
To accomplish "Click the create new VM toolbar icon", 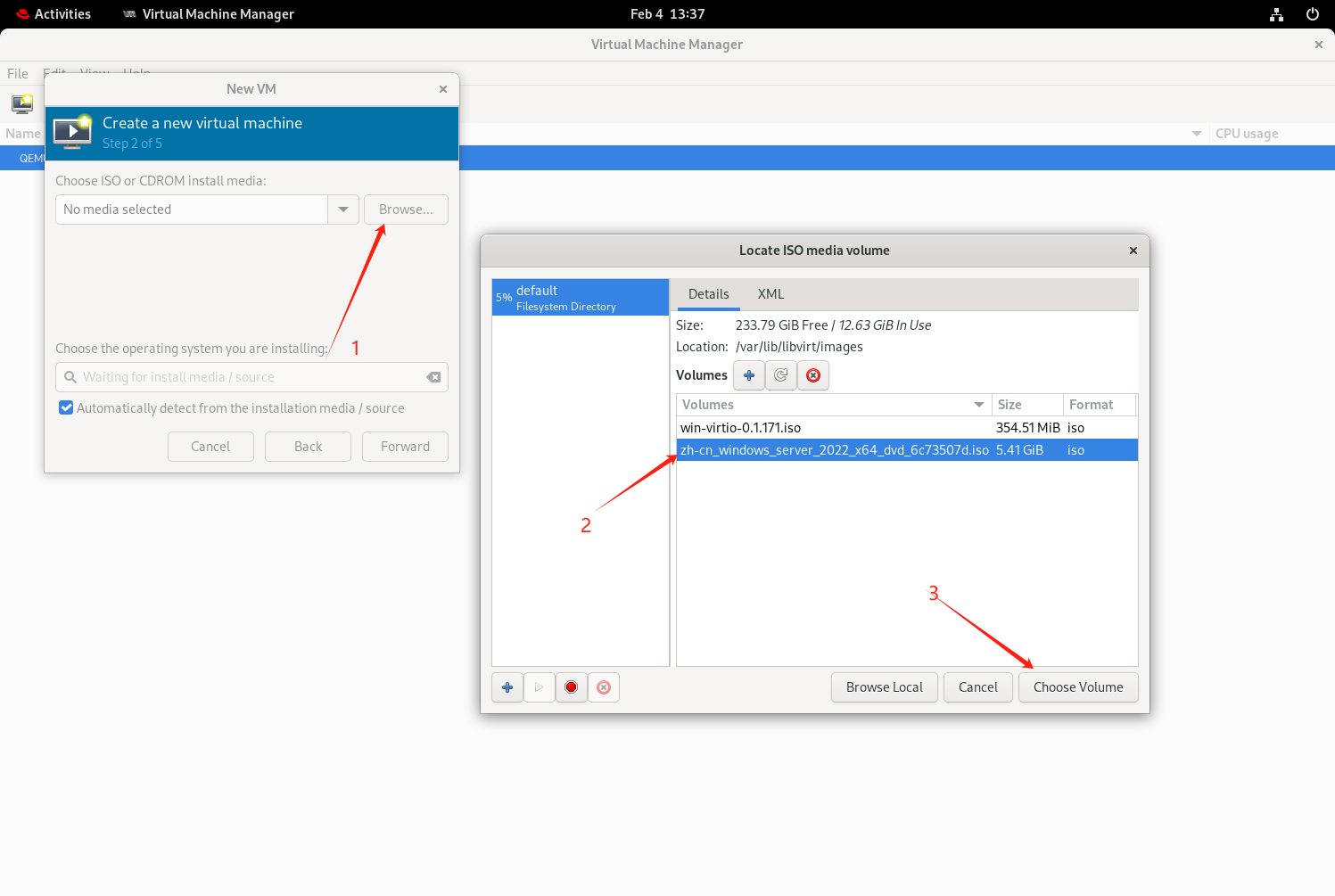I will coord(22,103).
